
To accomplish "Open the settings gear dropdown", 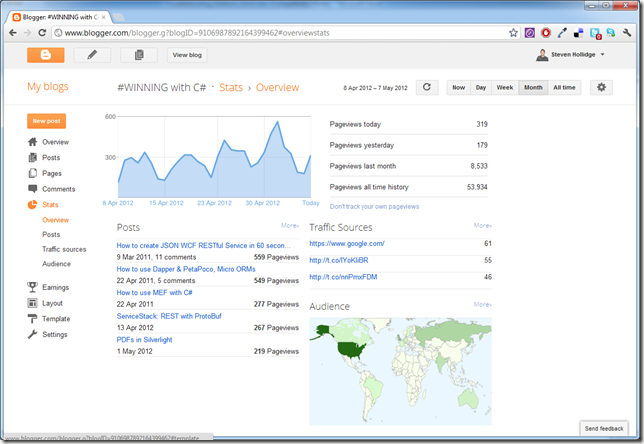I will click(601, 87).
